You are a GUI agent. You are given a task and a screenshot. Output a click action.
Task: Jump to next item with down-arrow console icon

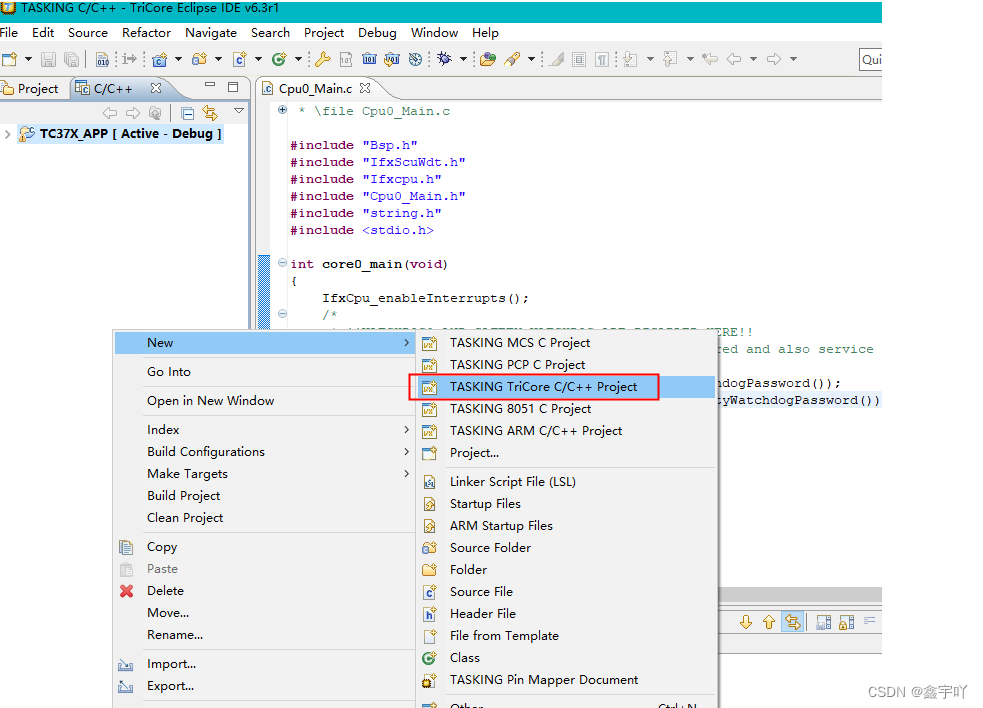(746, 621)
